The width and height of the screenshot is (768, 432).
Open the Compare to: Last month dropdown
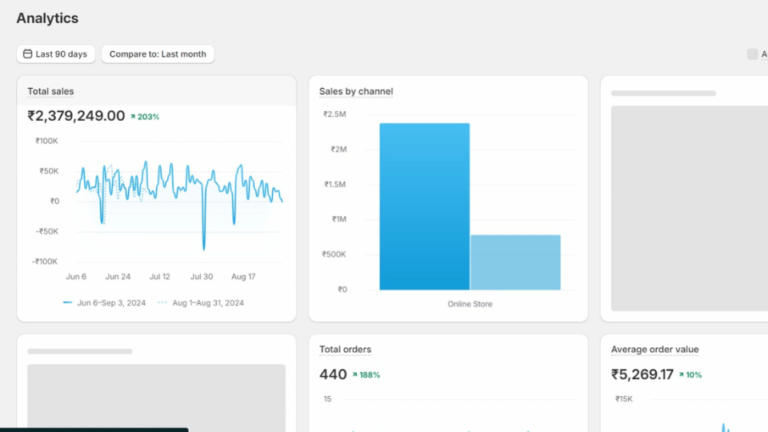(158, 54)
